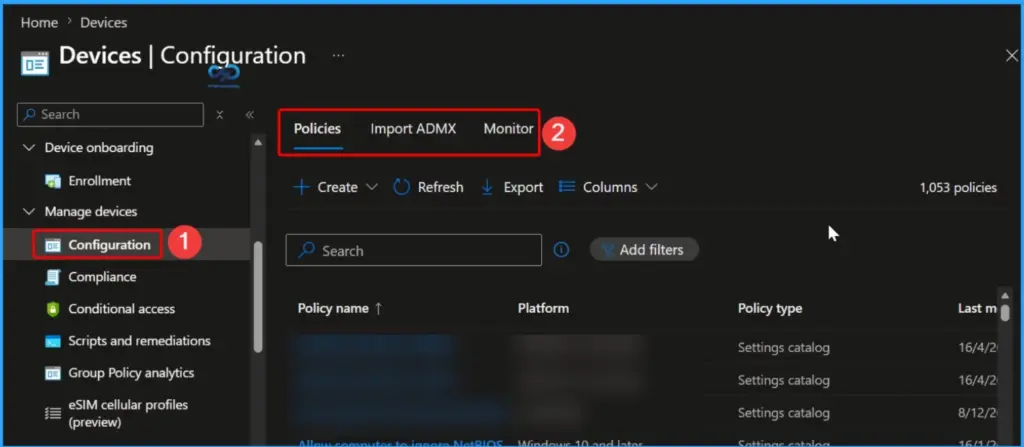Click eSIM cellular profiles (preview) label

(128, 414)
